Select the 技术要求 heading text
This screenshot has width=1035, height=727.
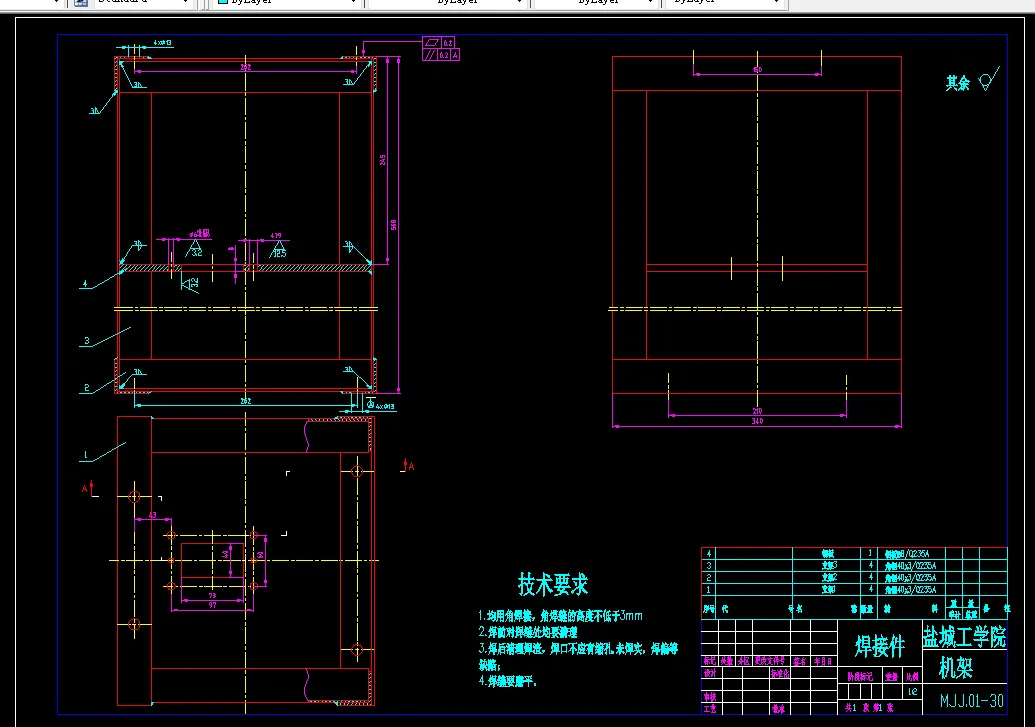[552, 584]
